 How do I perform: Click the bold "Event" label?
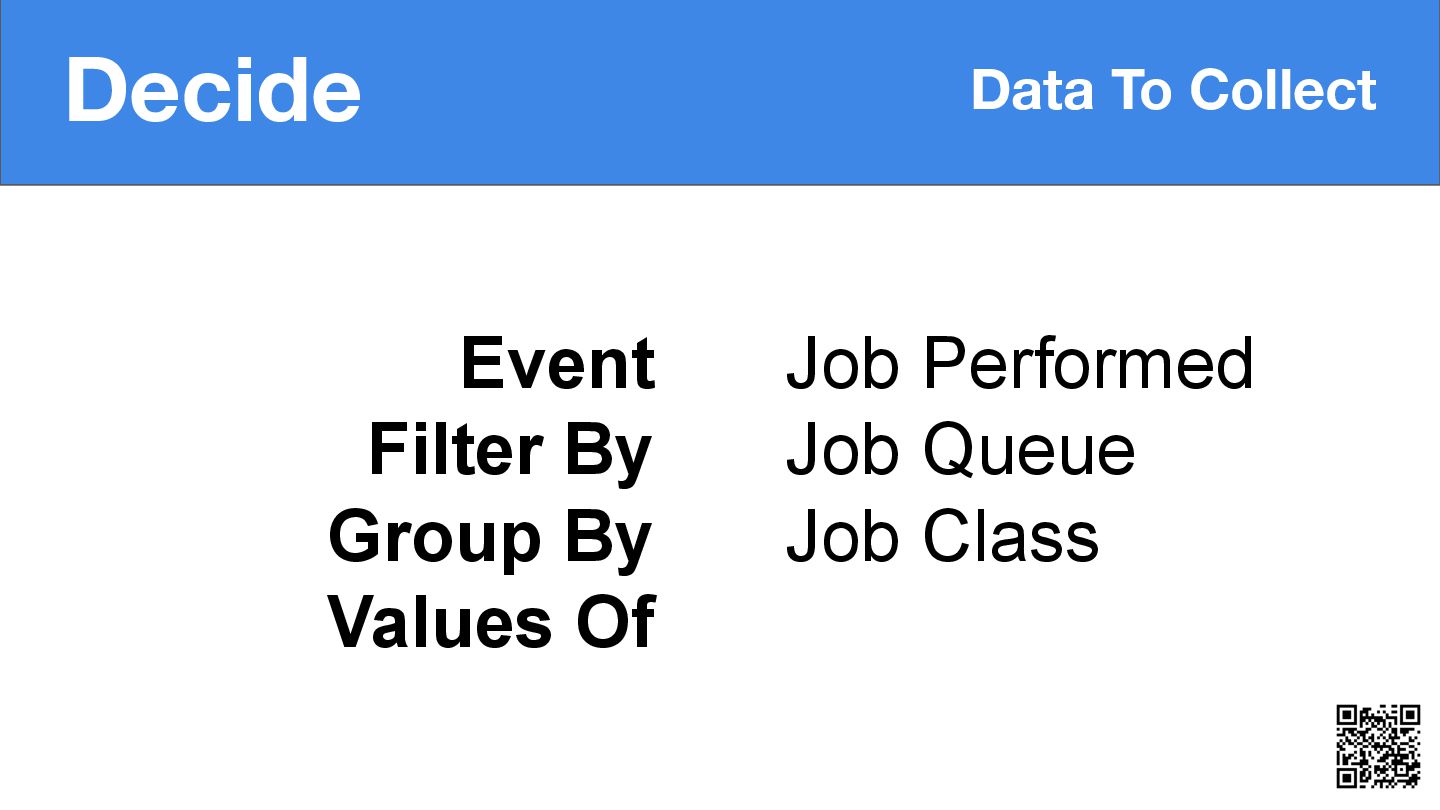tap(558, 363)
